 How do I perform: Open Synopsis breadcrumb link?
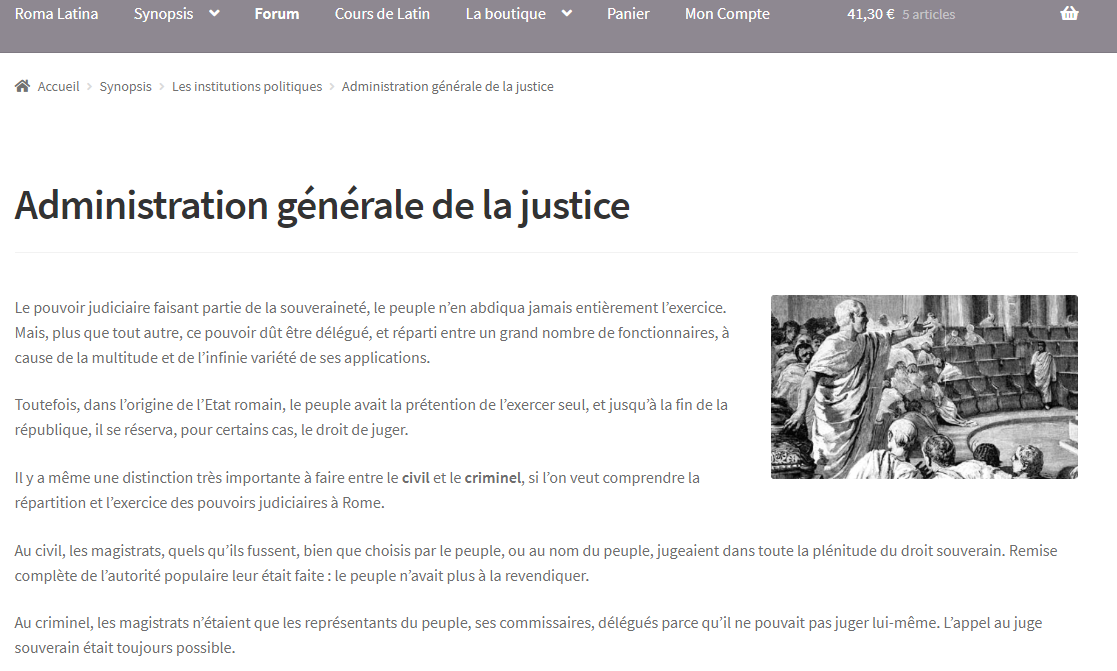[125, 87]
